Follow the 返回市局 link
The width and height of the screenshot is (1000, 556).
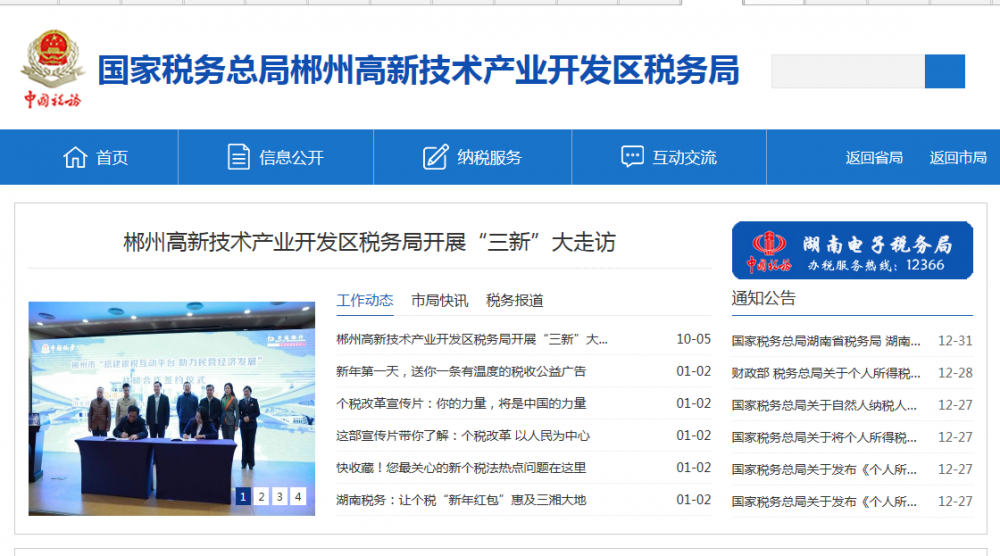958,157
